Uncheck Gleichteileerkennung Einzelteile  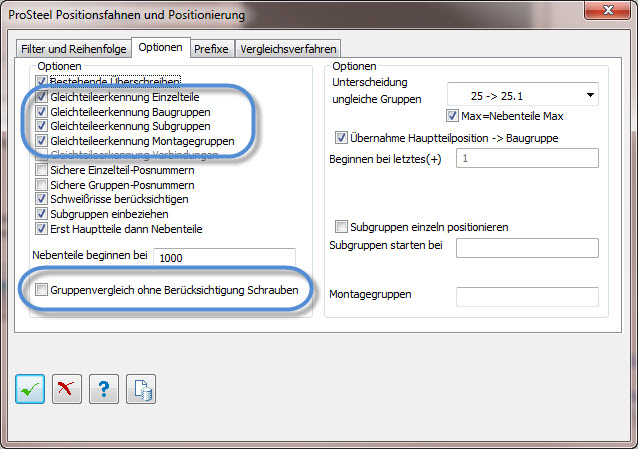(x=41, y=97)
